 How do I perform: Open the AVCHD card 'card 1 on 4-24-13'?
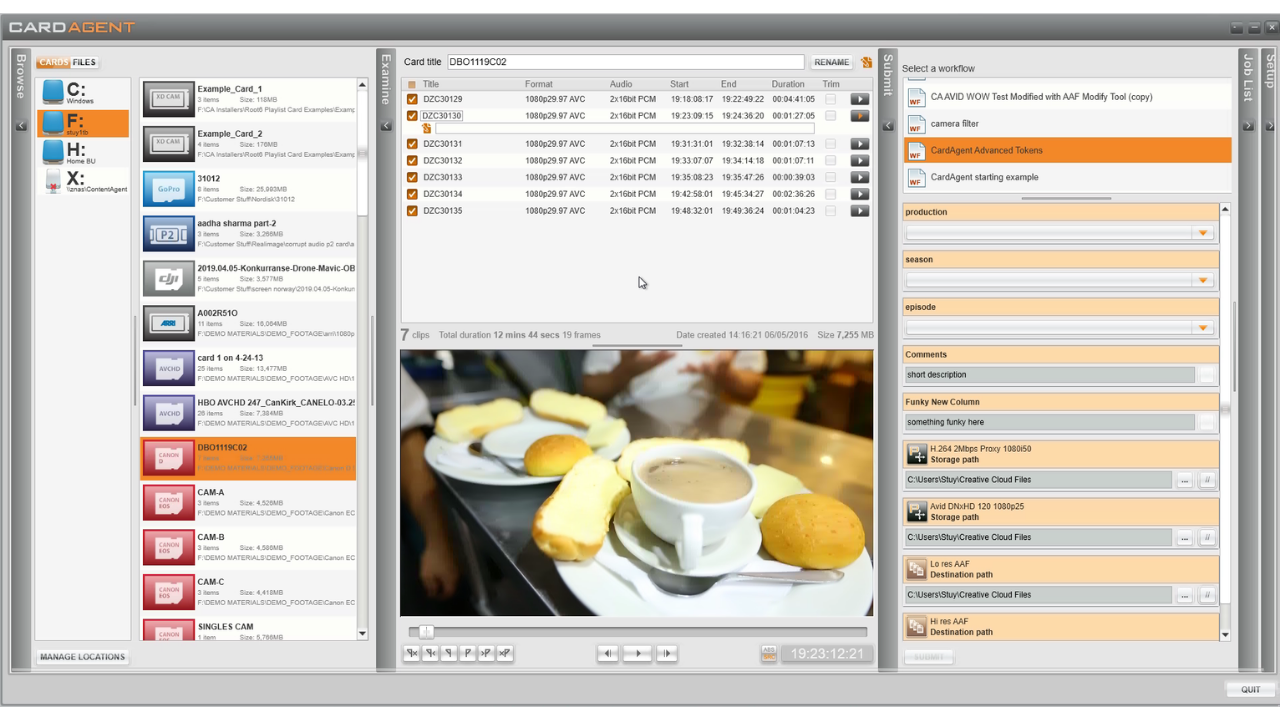tap(249, 368)
